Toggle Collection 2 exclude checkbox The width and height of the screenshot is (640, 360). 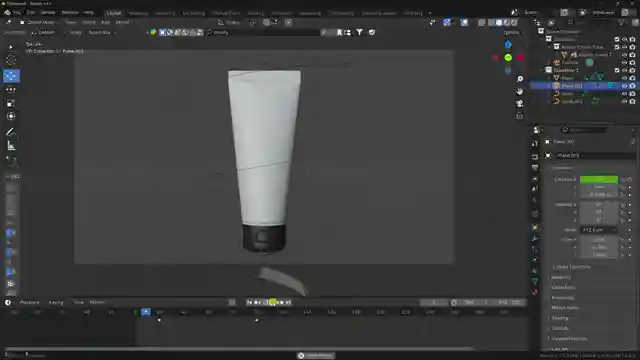[617, 70]
